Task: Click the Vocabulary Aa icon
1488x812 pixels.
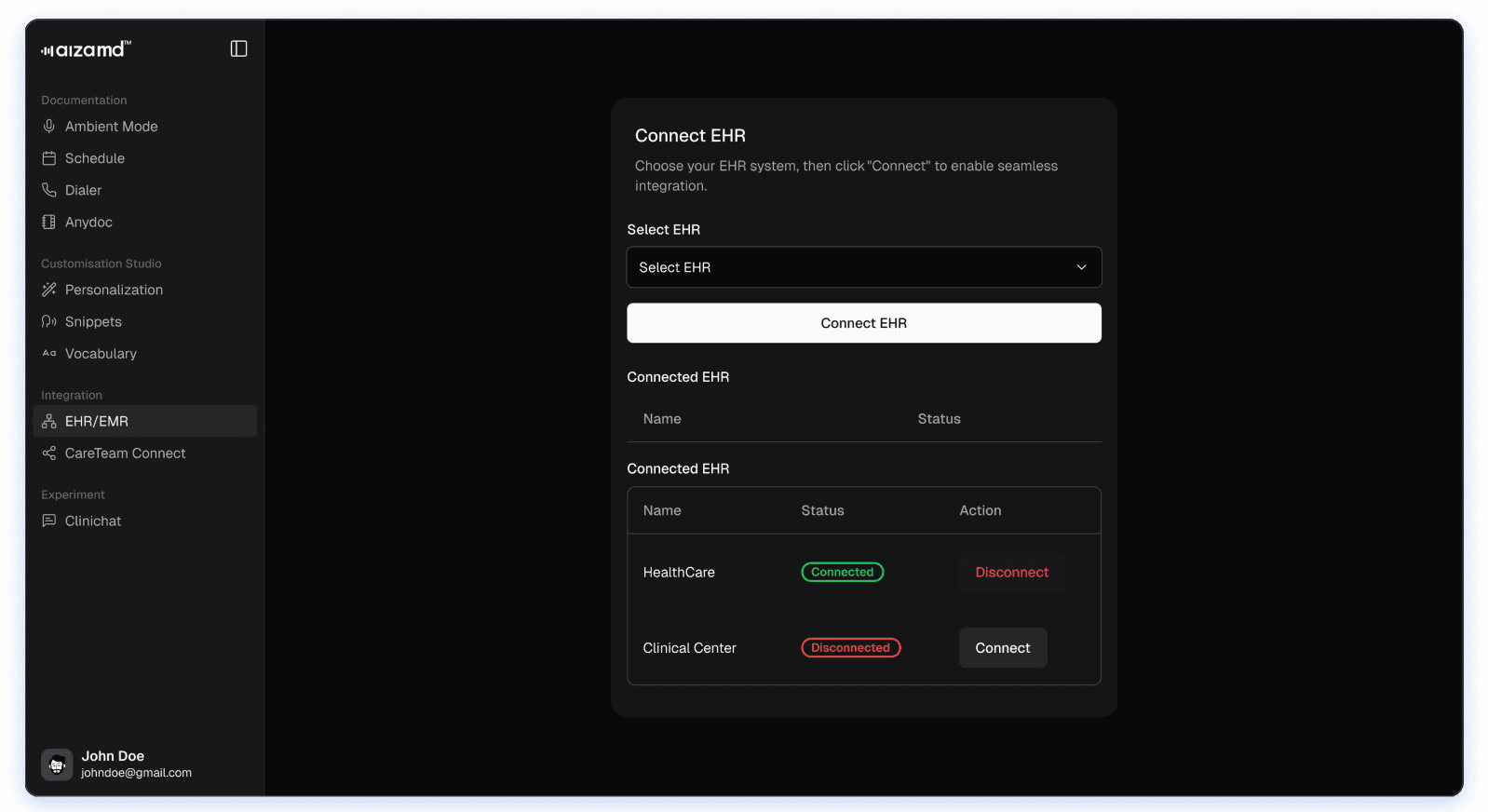Action: [x=49, y=354]
